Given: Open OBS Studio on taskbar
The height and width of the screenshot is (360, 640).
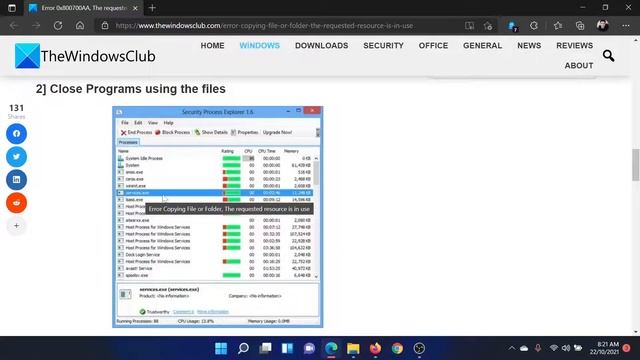Looking at the screenshot, I should point(419,348).
